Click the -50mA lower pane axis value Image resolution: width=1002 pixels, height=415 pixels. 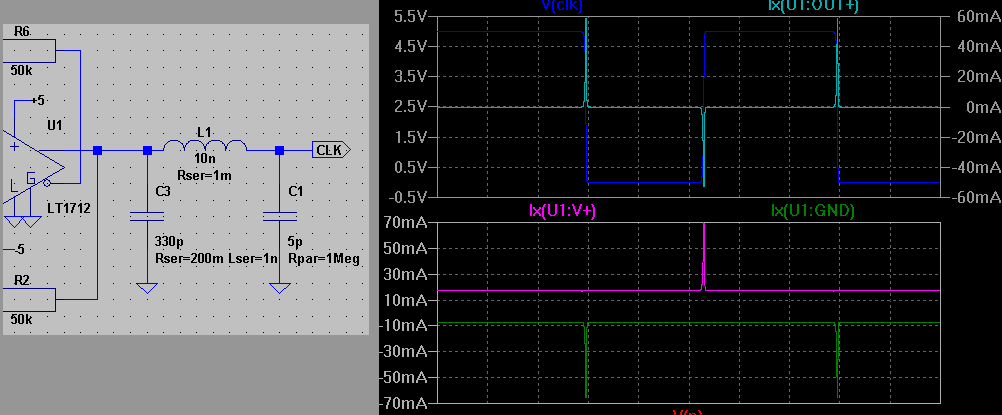coord(403,377)
